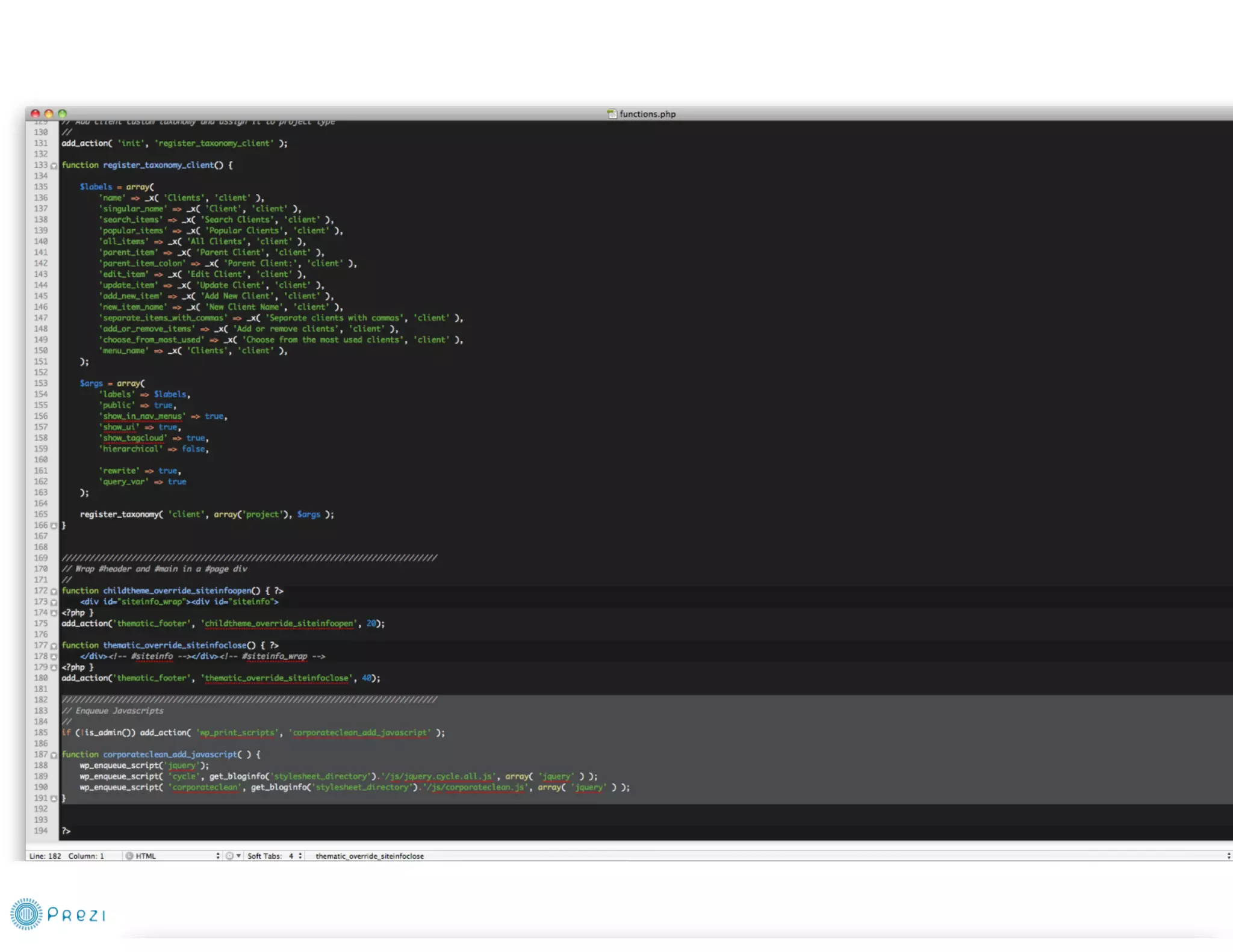The image size is (1233, 952).
Task: Click the closing ?> tag on line 194
Action: click(66, 831)
